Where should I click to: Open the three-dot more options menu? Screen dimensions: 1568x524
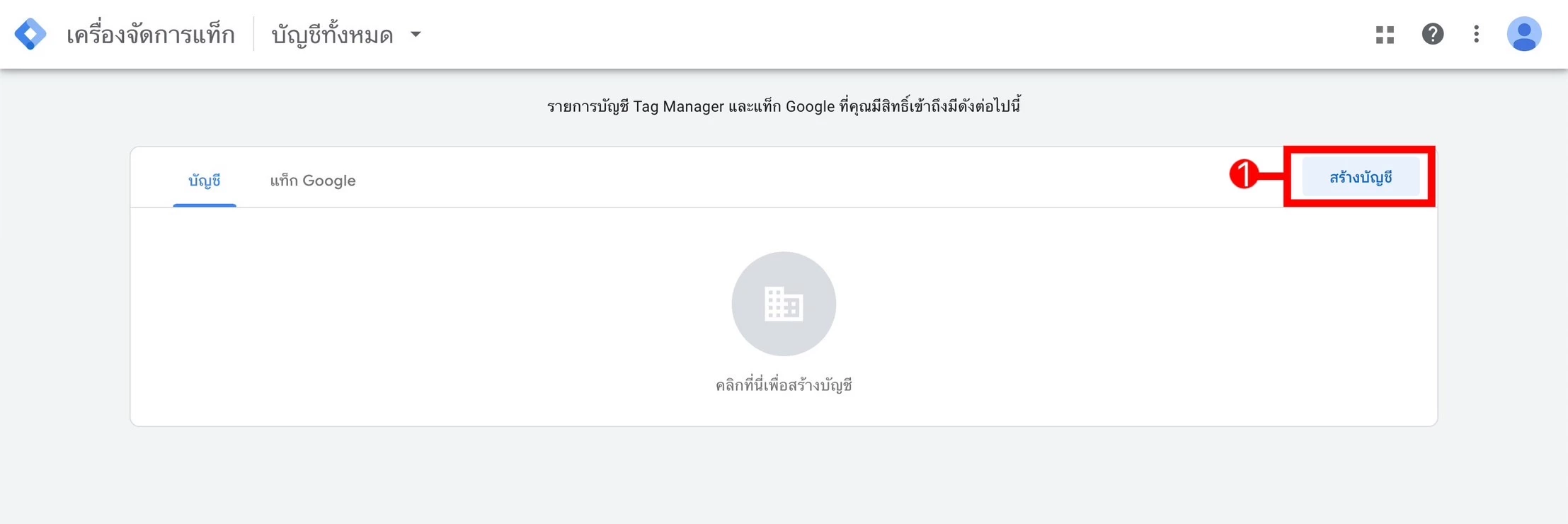pos(1476,34)
